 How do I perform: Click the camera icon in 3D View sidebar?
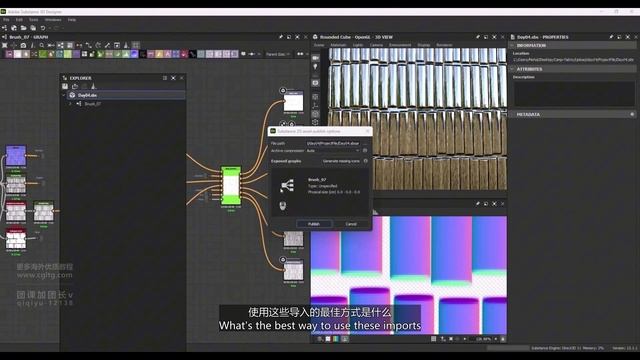(x=316, y=58)
